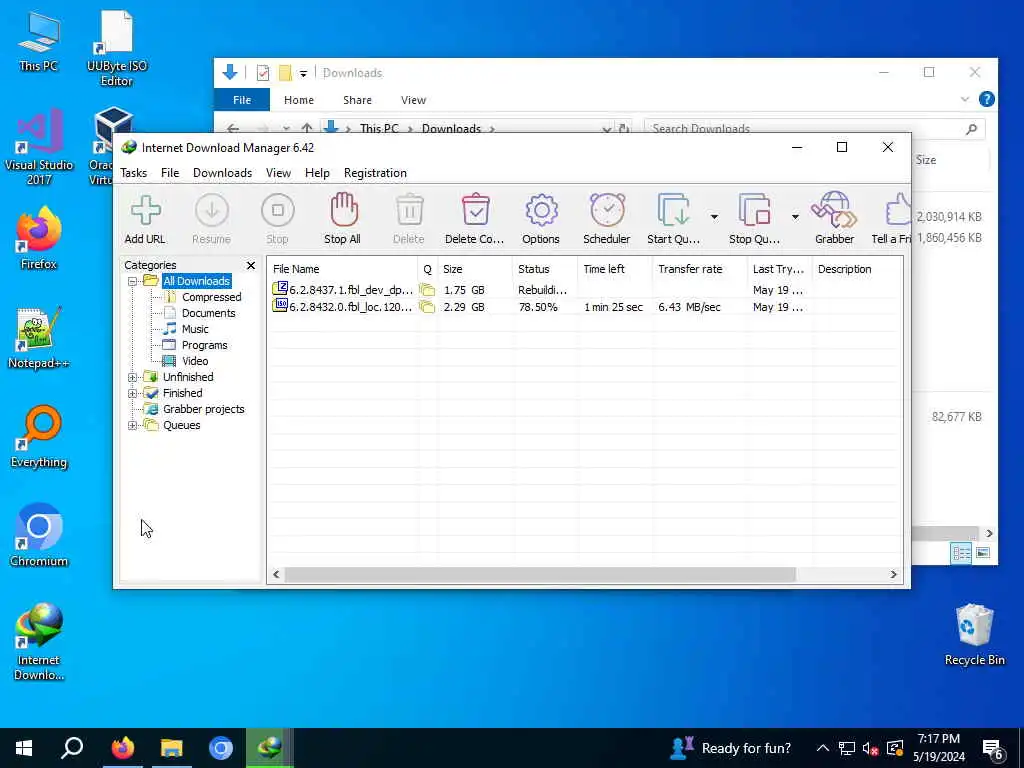1024x768 pixels.
Task: Sort by Description column header
Action: tap(857, 269)
